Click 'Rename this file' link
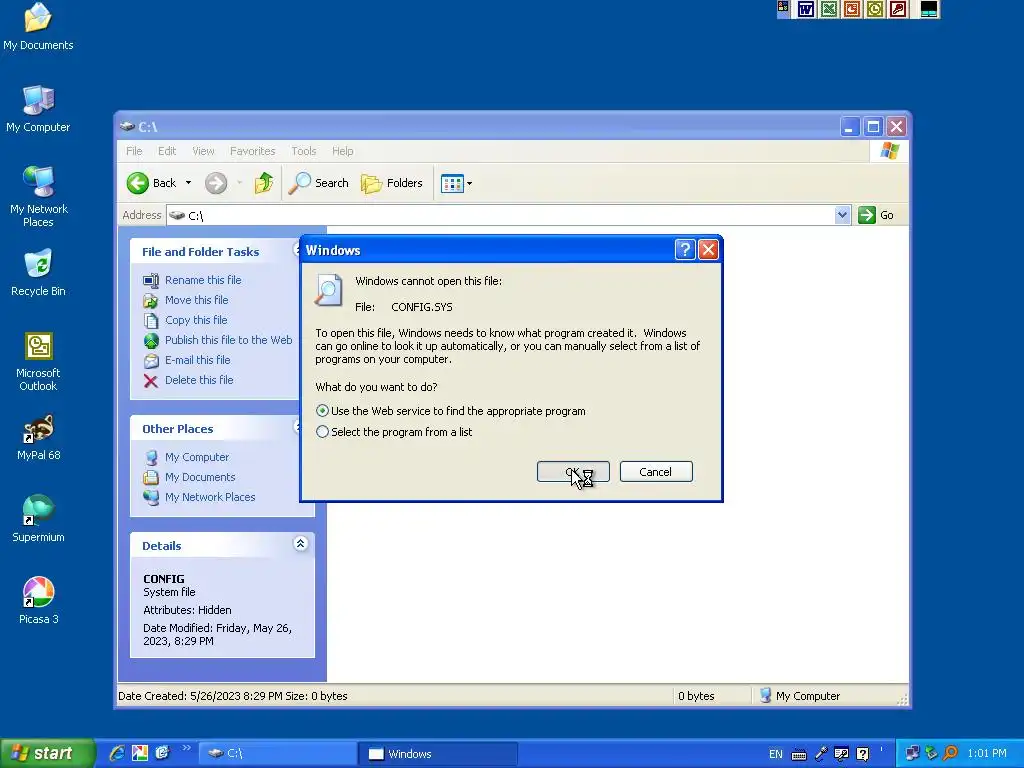 [203, 280]
